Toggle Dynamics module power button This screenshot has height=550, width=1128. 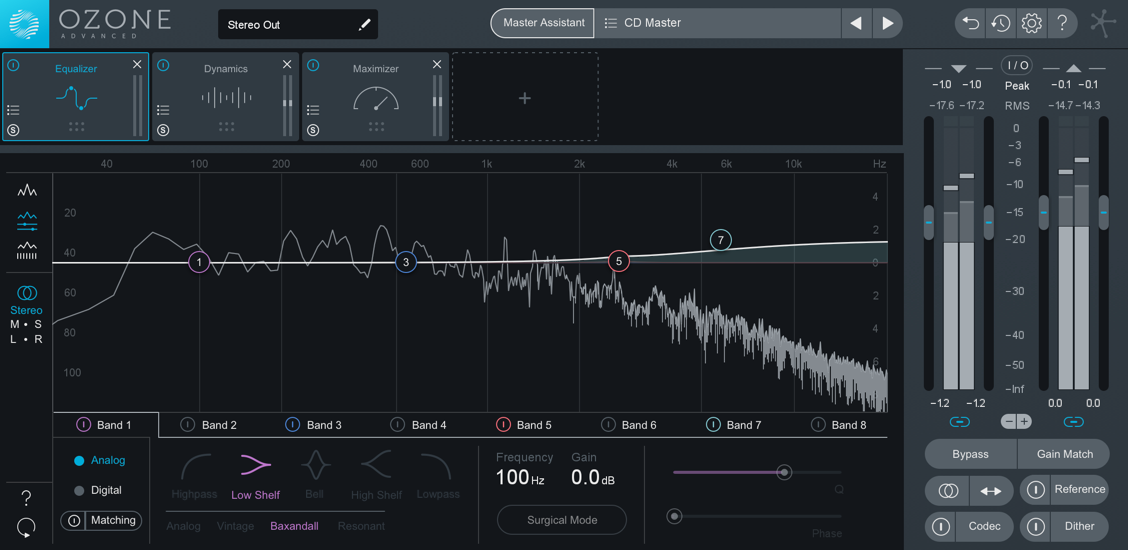click(163, 65)
